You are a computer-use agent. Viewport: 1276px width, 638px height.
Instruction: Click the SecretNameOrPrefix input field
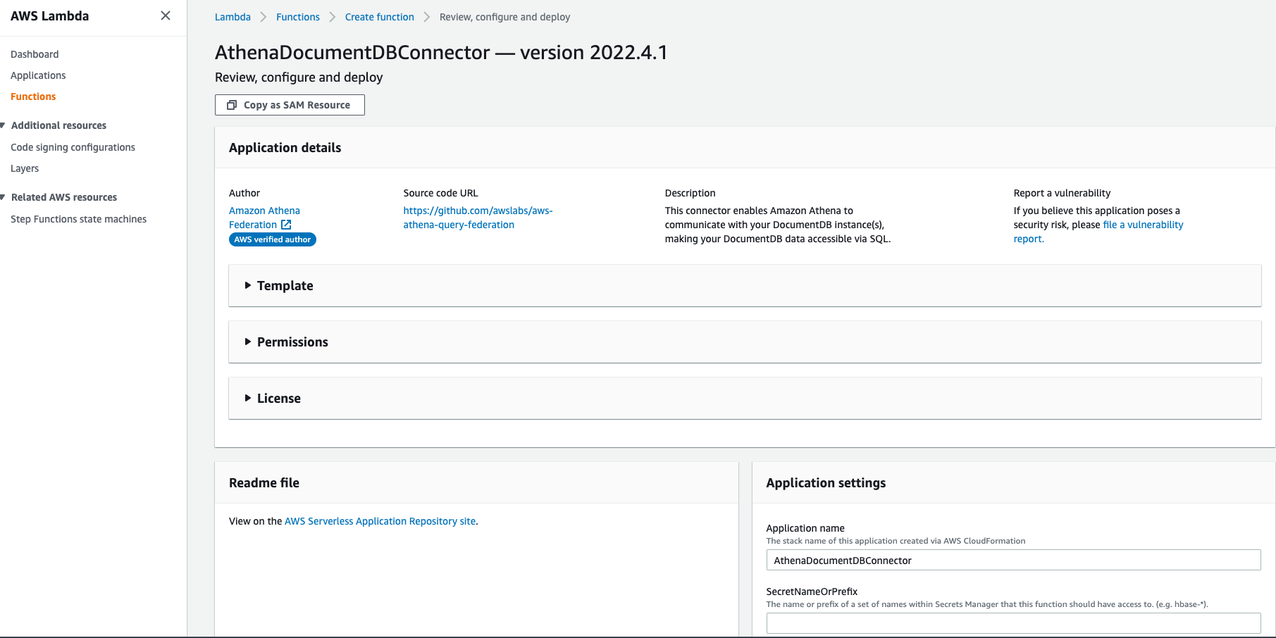(1012, 623)
